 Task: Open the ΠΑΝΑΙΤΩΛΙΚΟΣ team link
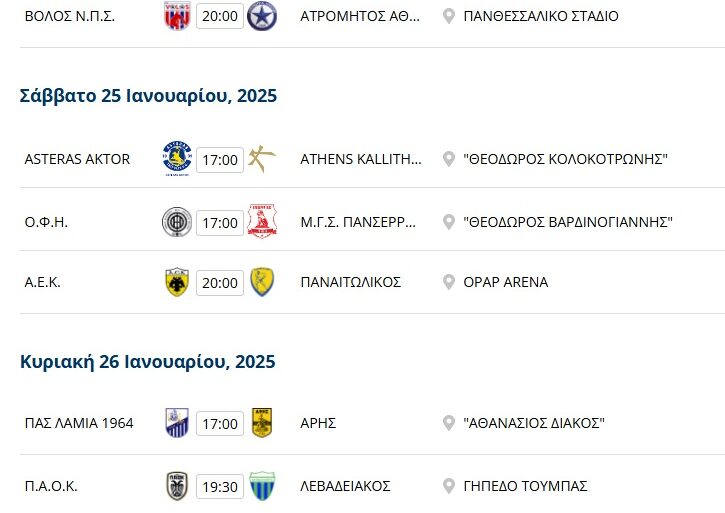click(350, 282)
